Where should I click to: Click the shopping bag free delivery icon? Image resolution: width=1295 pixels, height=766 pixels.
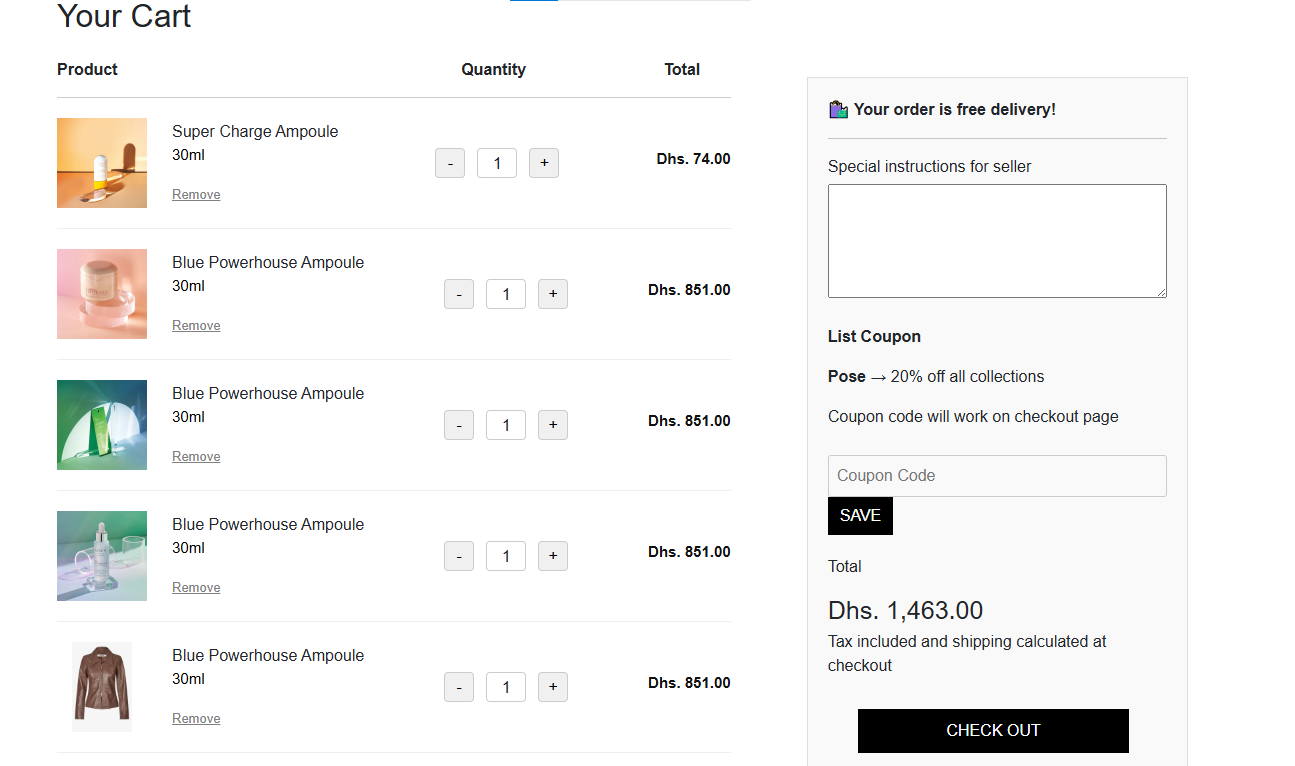[838, 109]
